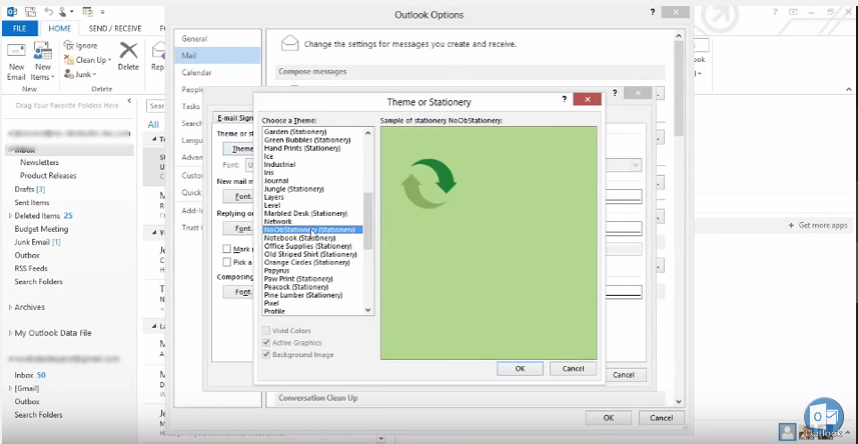Collapse the folder pane with the arrow
The width and height of the screenshot is (858, 444).
(x=129, y=101)
